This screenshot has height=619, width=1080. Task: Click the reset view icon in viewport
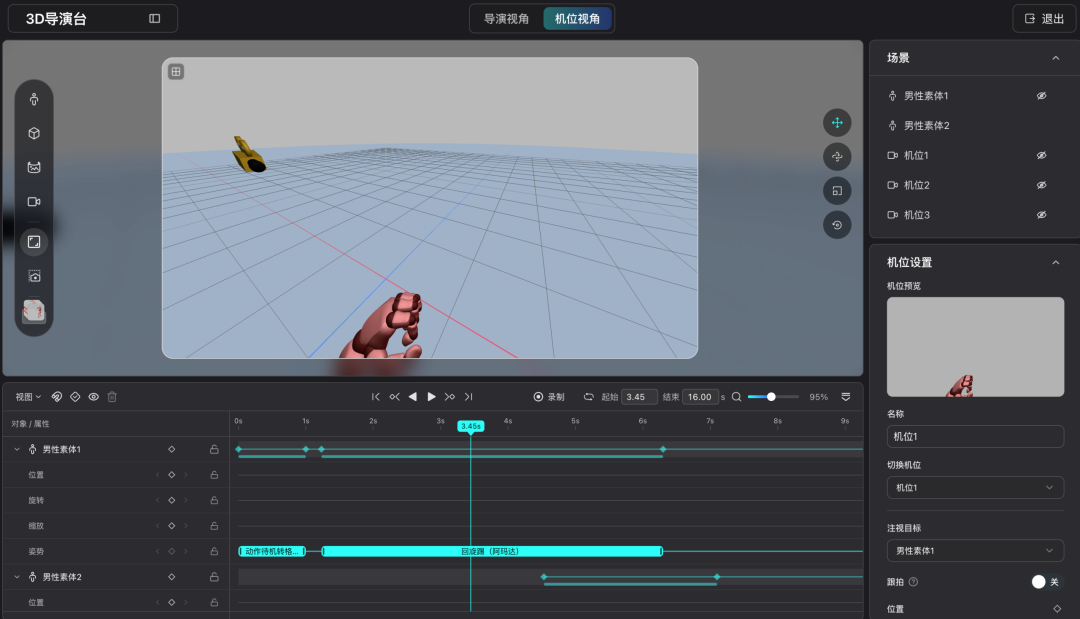[x=837, y=225]
